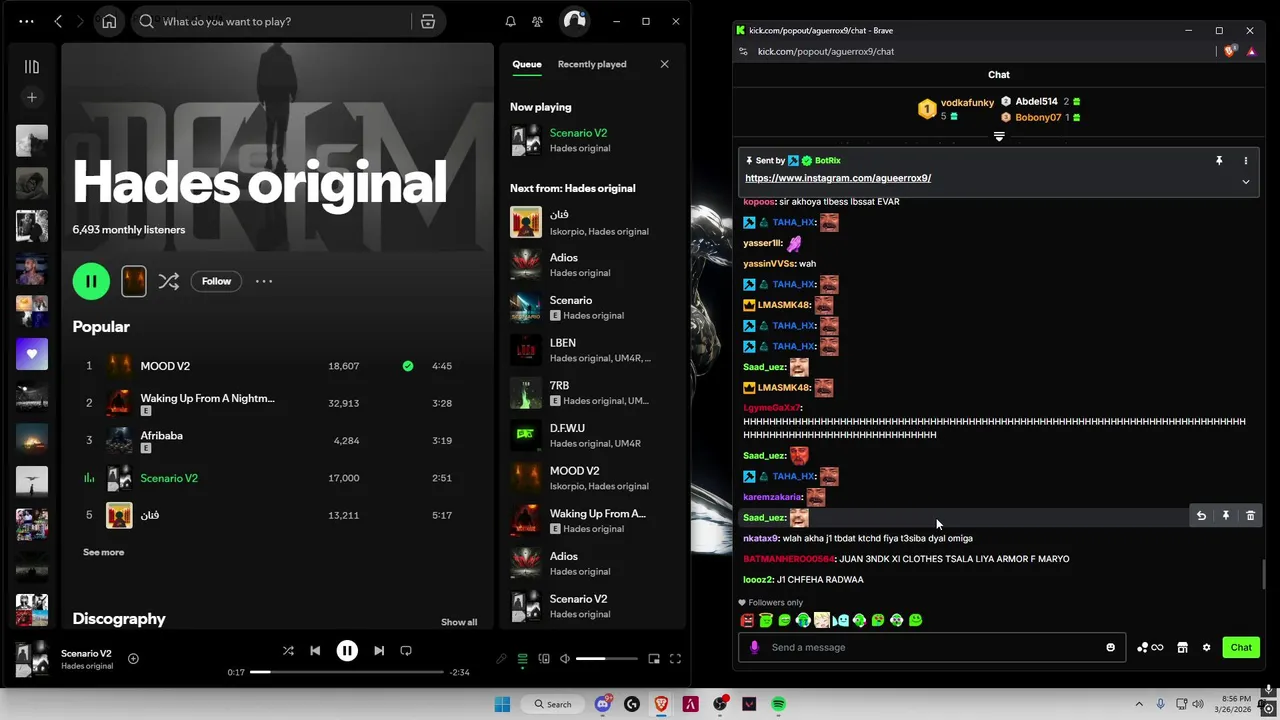This screenshot has width=1280, height=720.
Task: Open Brave Shields icon in address bar
Action: click(x=1230, y=51)
